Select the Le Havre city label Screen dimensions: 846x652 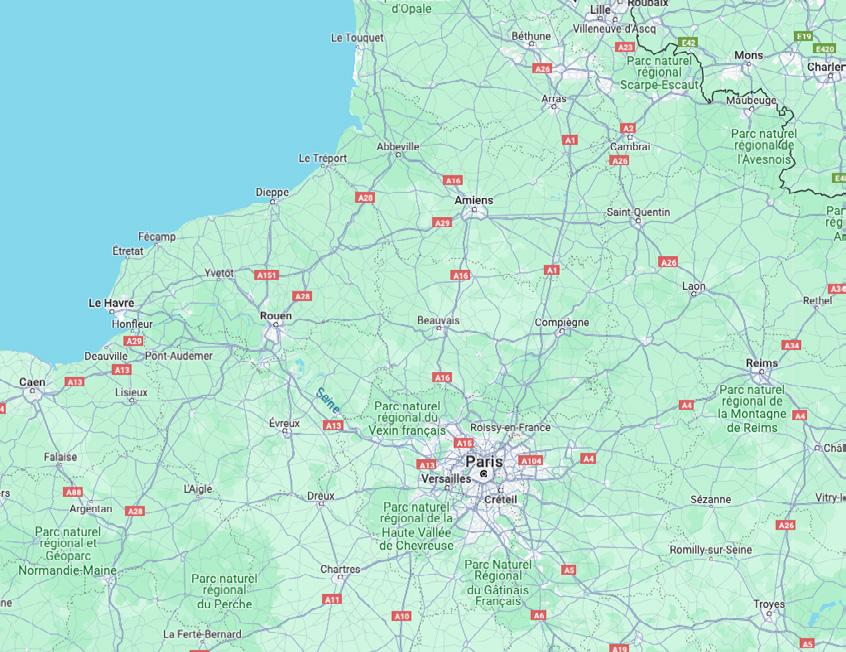coord(111,303)
